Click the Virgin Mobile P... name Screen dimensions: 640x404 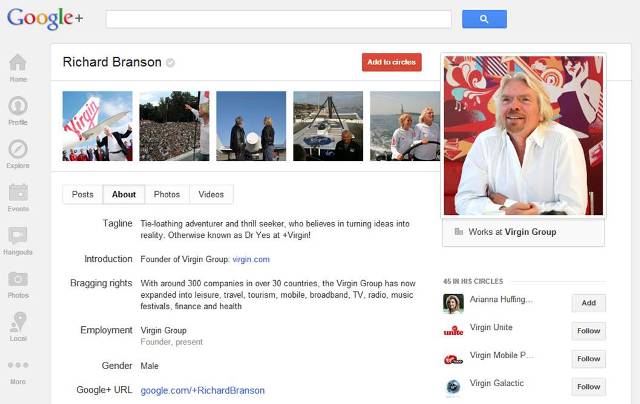(x=501, y=355)
